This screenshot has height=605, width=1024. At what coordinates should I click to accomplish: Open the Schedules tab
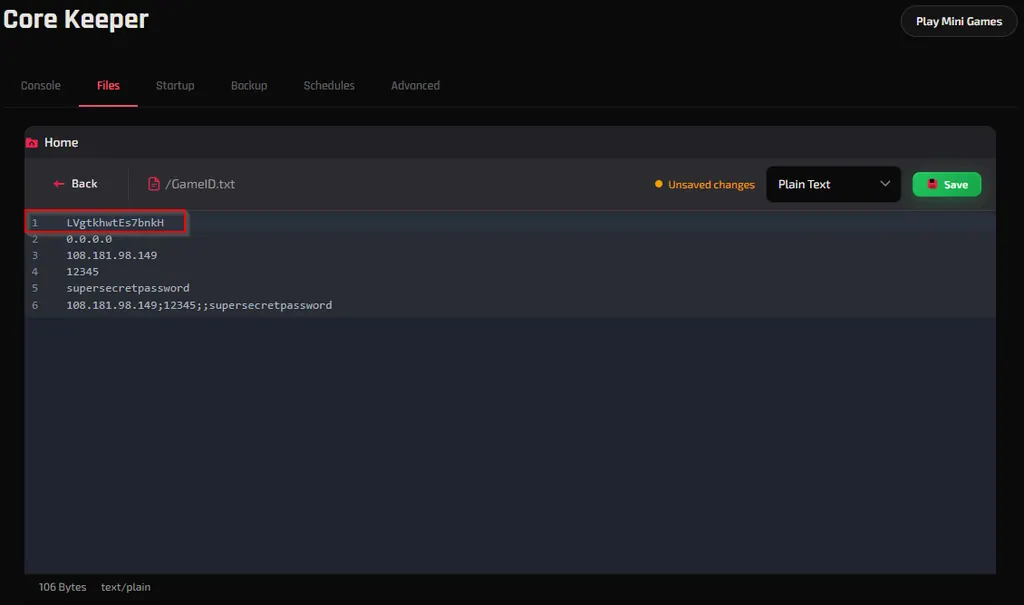tap(329, 86)
